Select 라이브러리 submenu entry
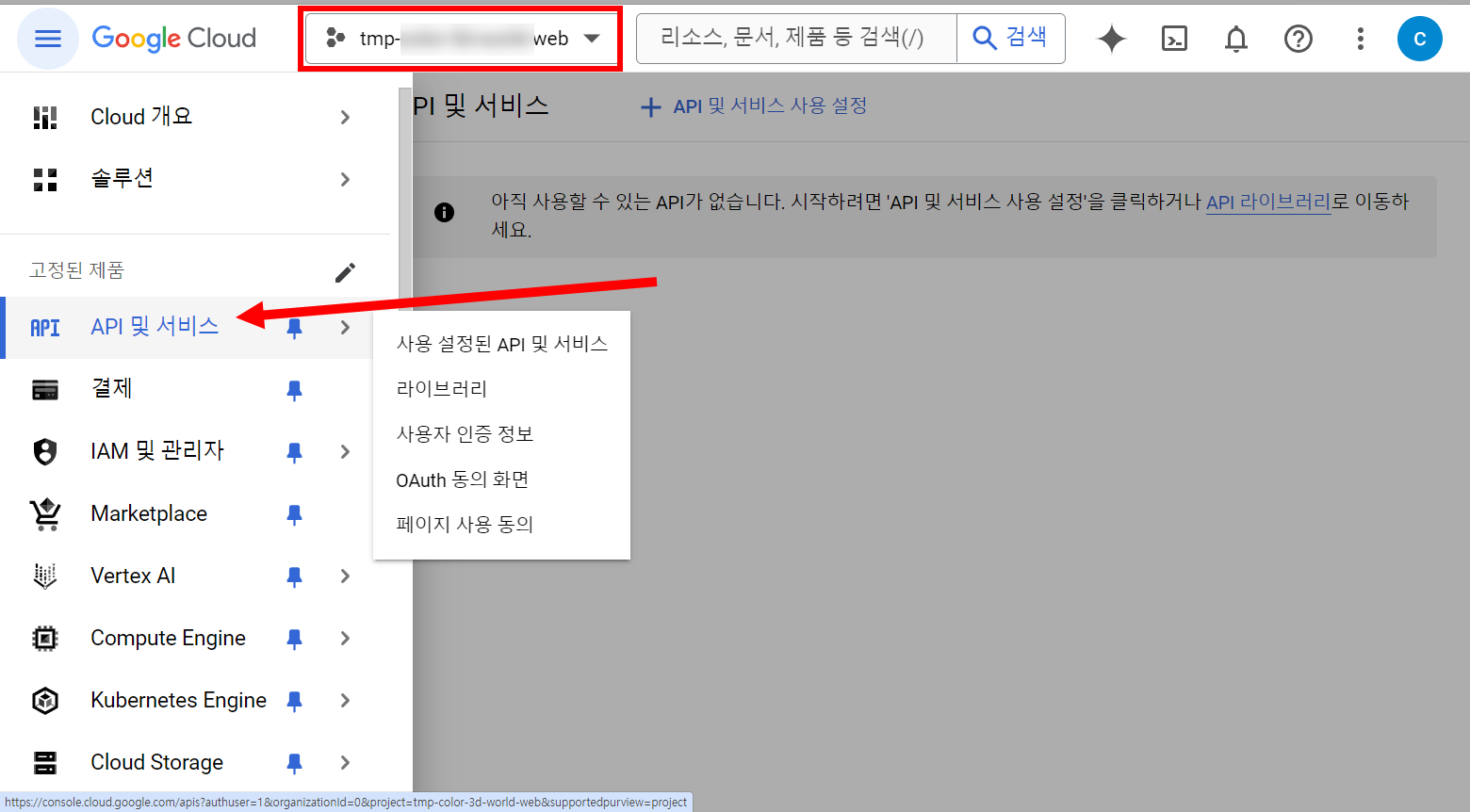The image size is (1470, 812). 501,389
